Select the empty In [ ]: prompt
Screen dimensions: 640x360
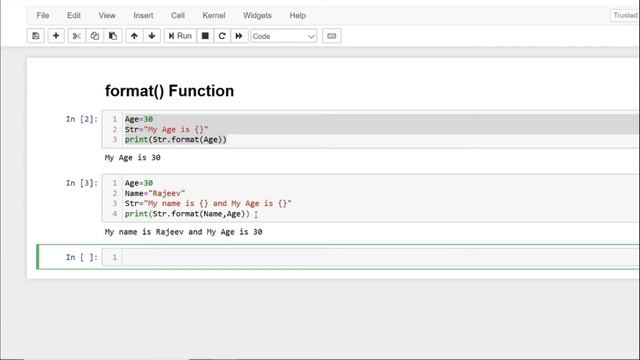pyautogui.click(x=82, y=257)
